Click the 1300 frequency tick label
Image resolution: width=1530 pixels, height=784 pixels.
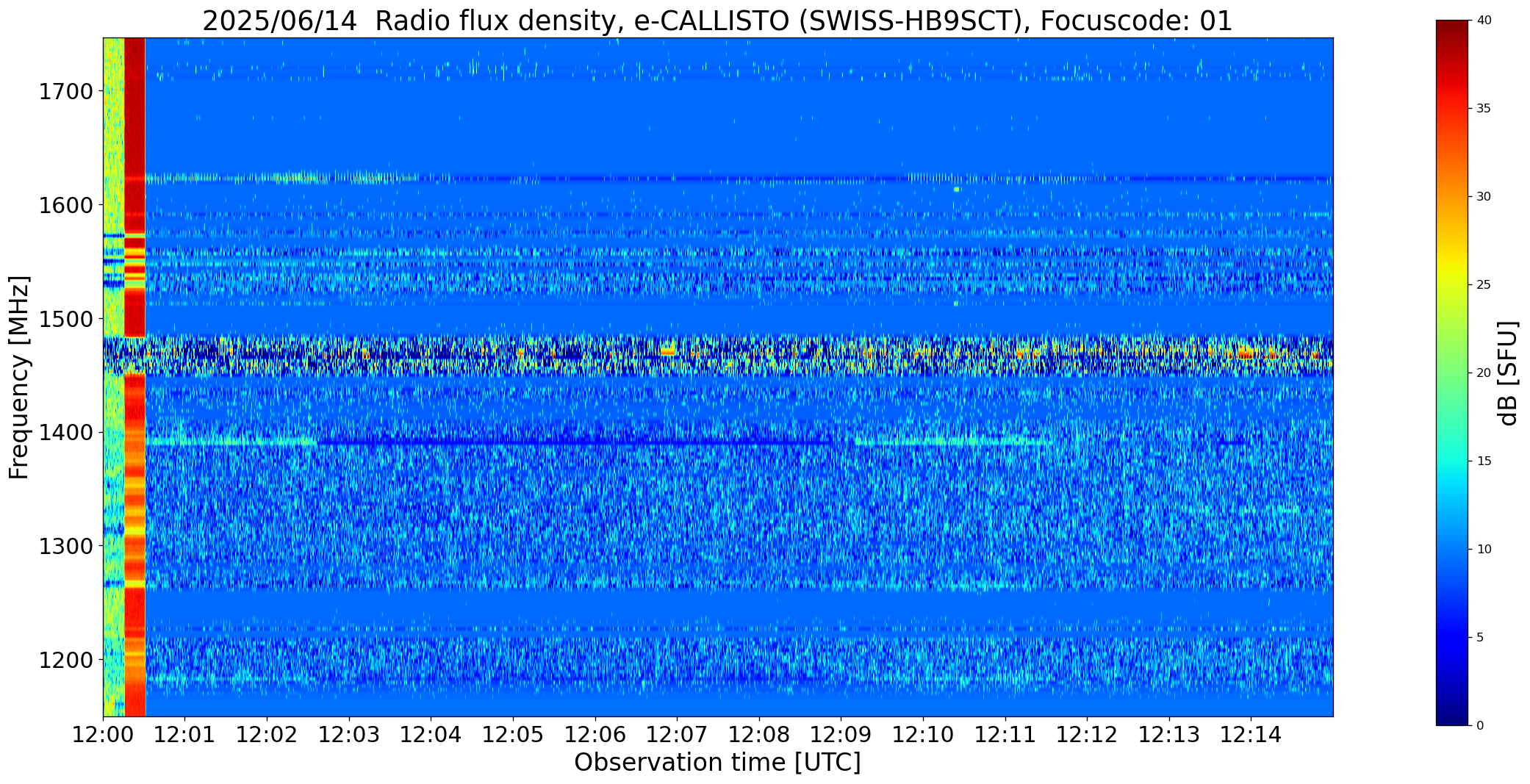[65, 547]
